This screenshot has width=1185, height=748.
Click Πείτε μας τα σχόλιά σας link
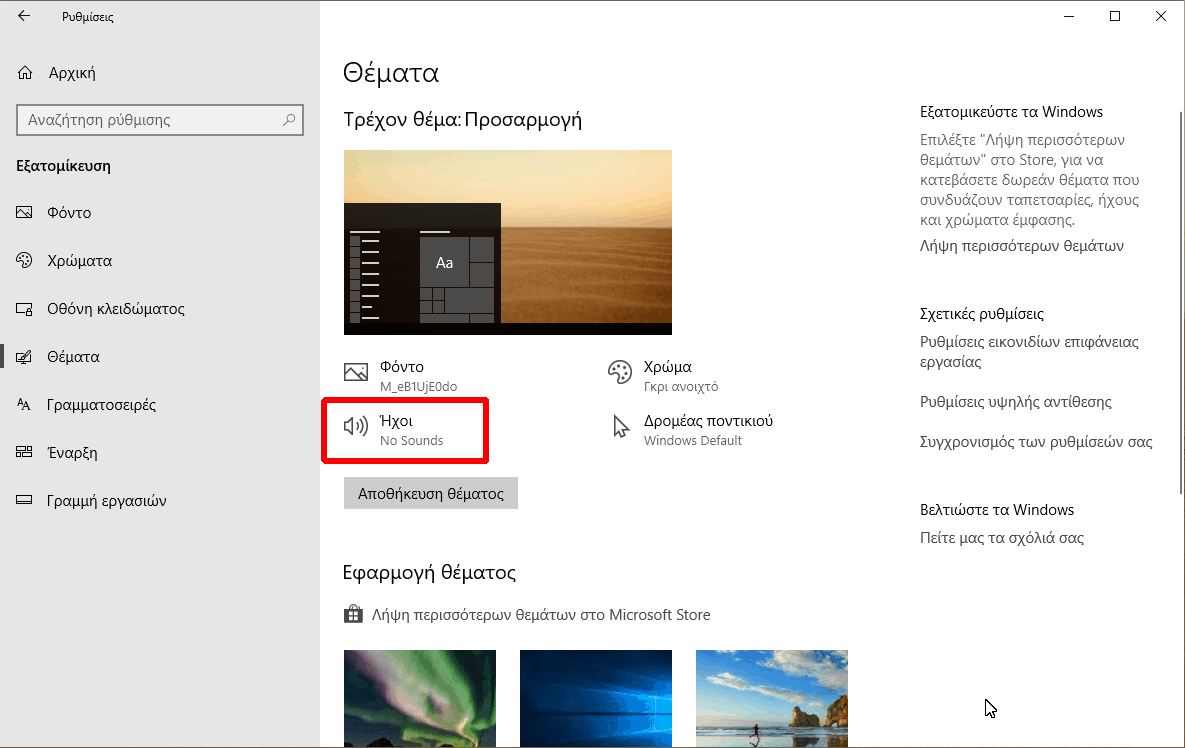click(x=1002, y=538)
